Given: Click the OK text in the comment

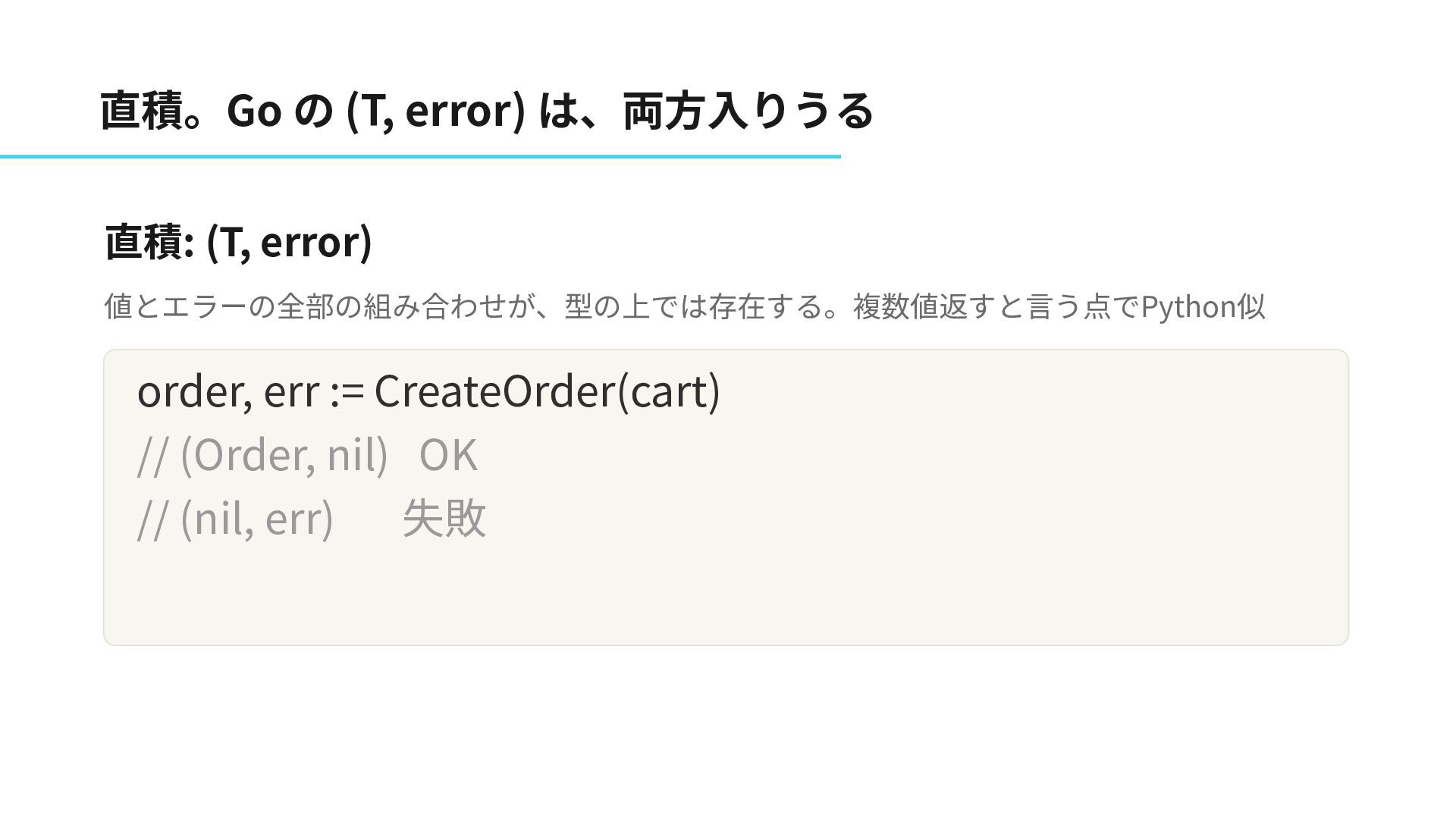Looking at the screenshot, I should (448, 455).
